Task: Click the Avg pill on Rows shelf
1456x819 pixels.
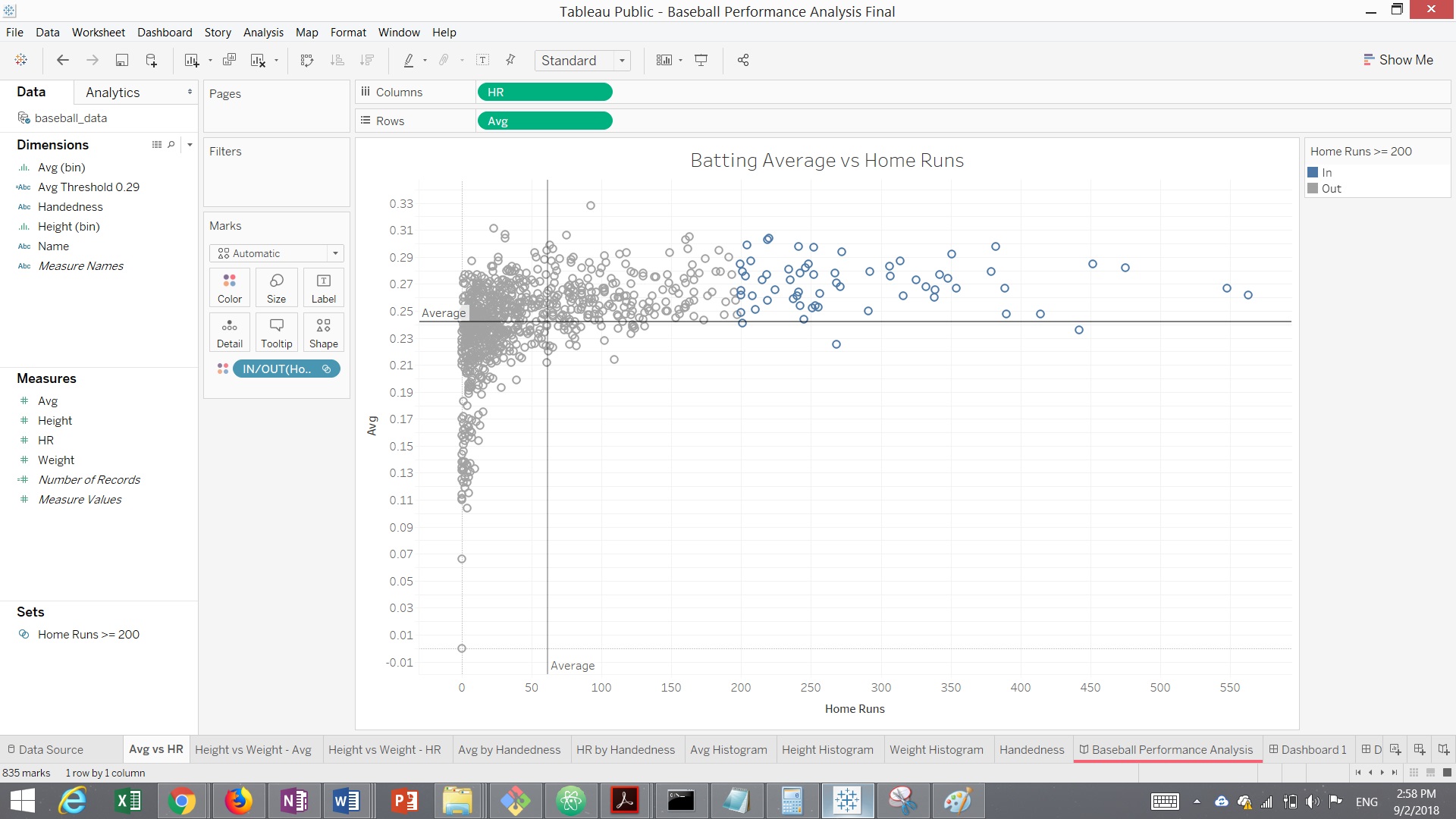Action: tap(544, 121)
